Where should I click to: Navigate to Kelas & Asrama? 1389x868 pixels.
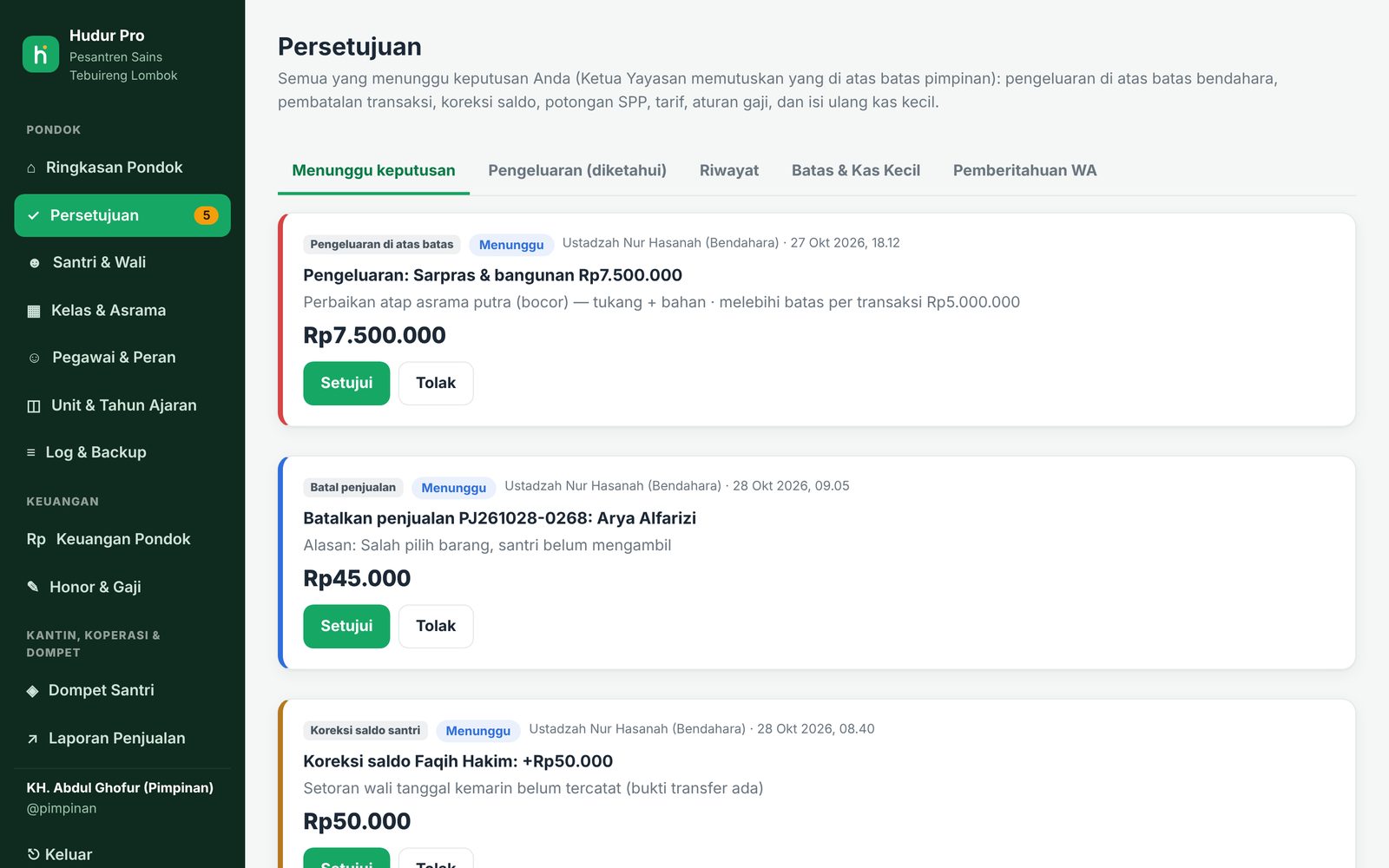(122, 311)
